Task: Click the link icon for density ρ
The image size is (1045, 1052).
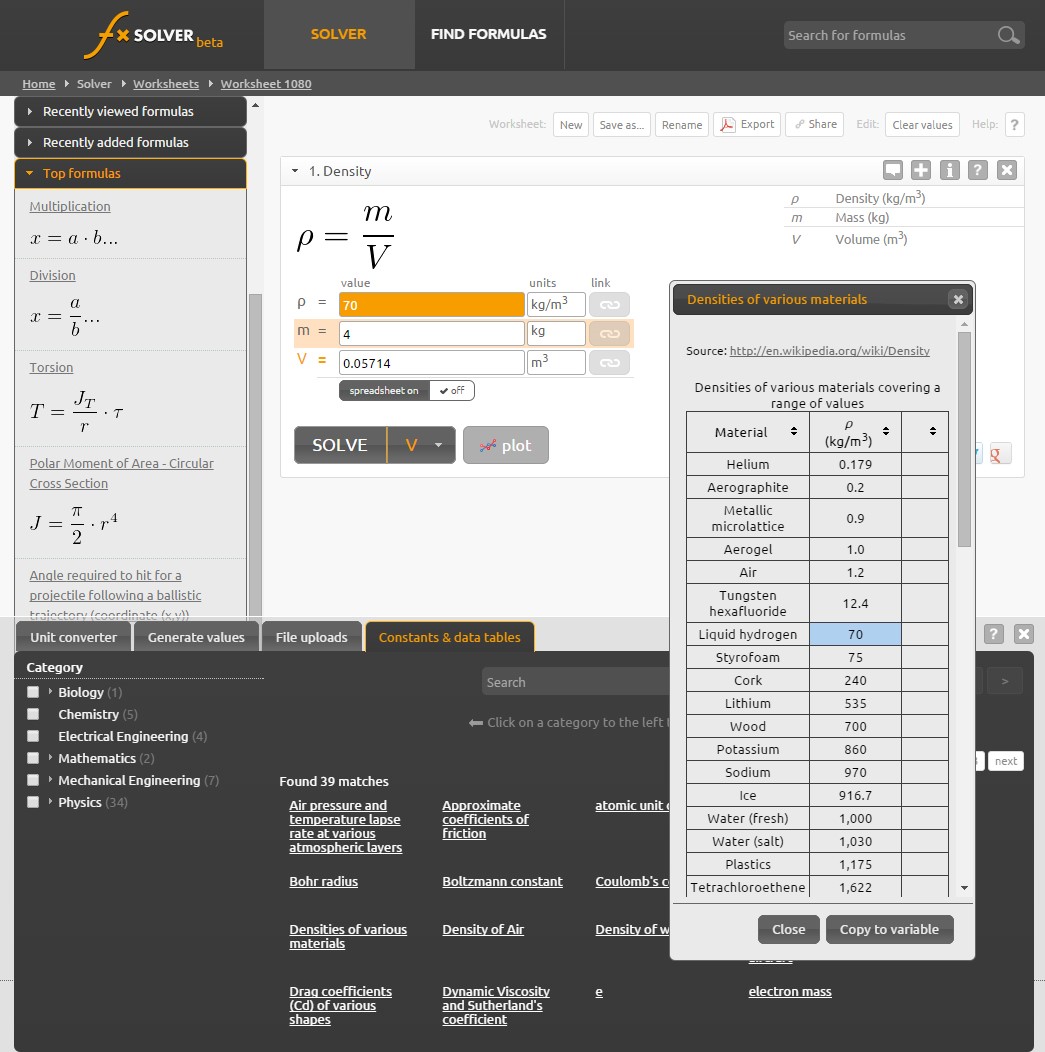Action: click(609, 305)
